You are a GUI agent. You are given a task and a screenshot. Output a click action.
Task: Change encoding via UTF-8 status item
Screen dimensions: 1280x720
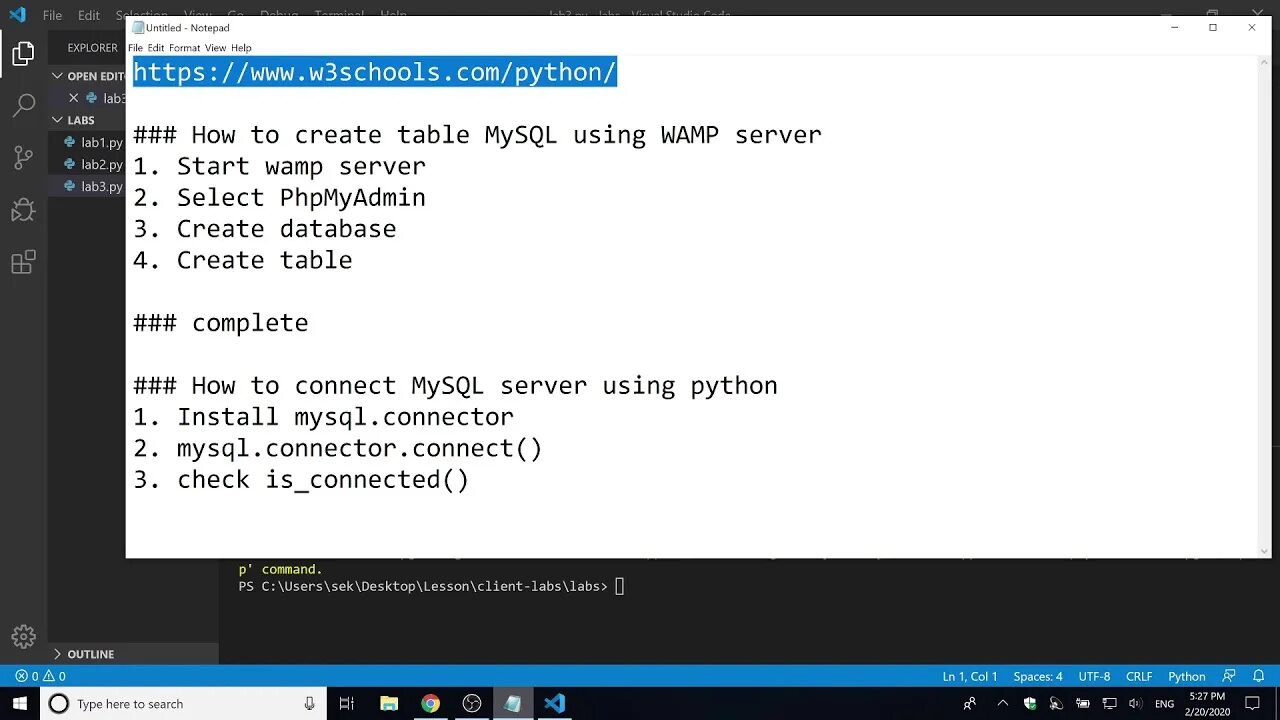(x=1094, y=676)
